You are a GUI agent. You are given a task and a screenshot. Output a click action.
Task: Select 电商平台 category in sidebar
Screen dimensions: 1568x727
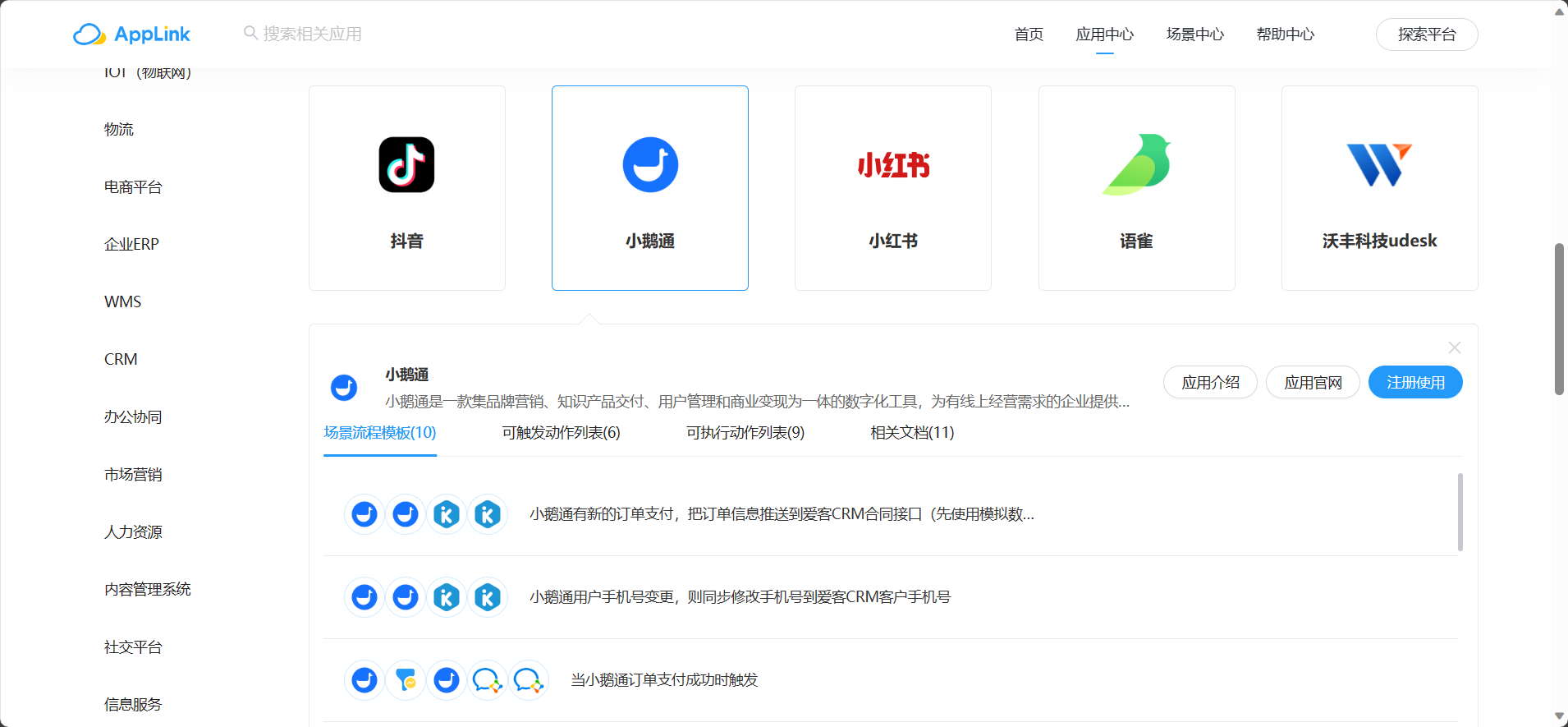(x=133, y=186)
